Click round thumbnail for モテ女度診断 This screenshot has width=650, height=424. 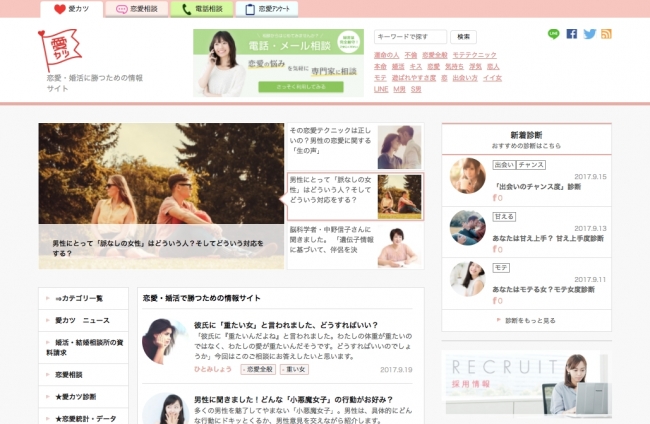(x=468, y=279)
